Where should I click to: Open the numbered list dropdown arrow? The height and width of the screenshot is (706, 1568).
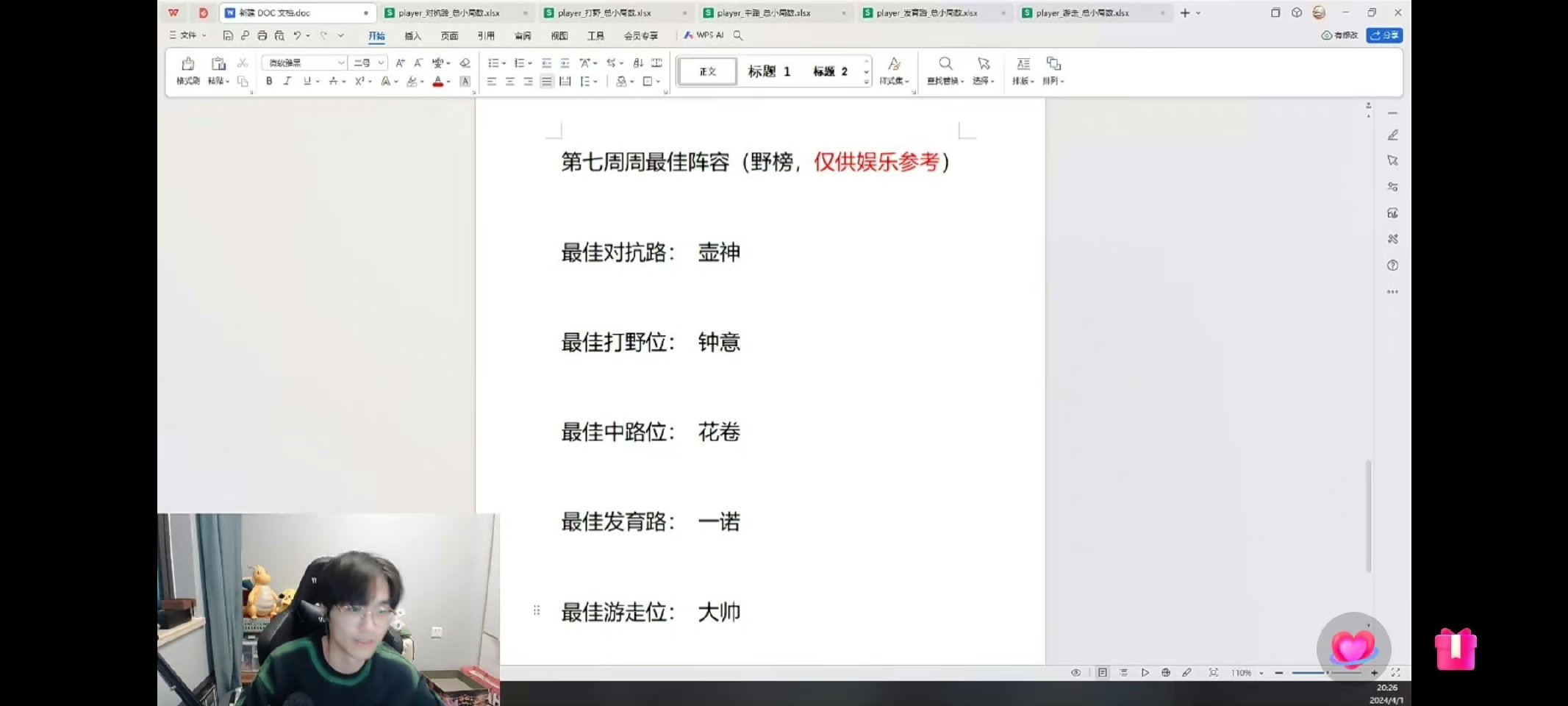coord(529,63)
